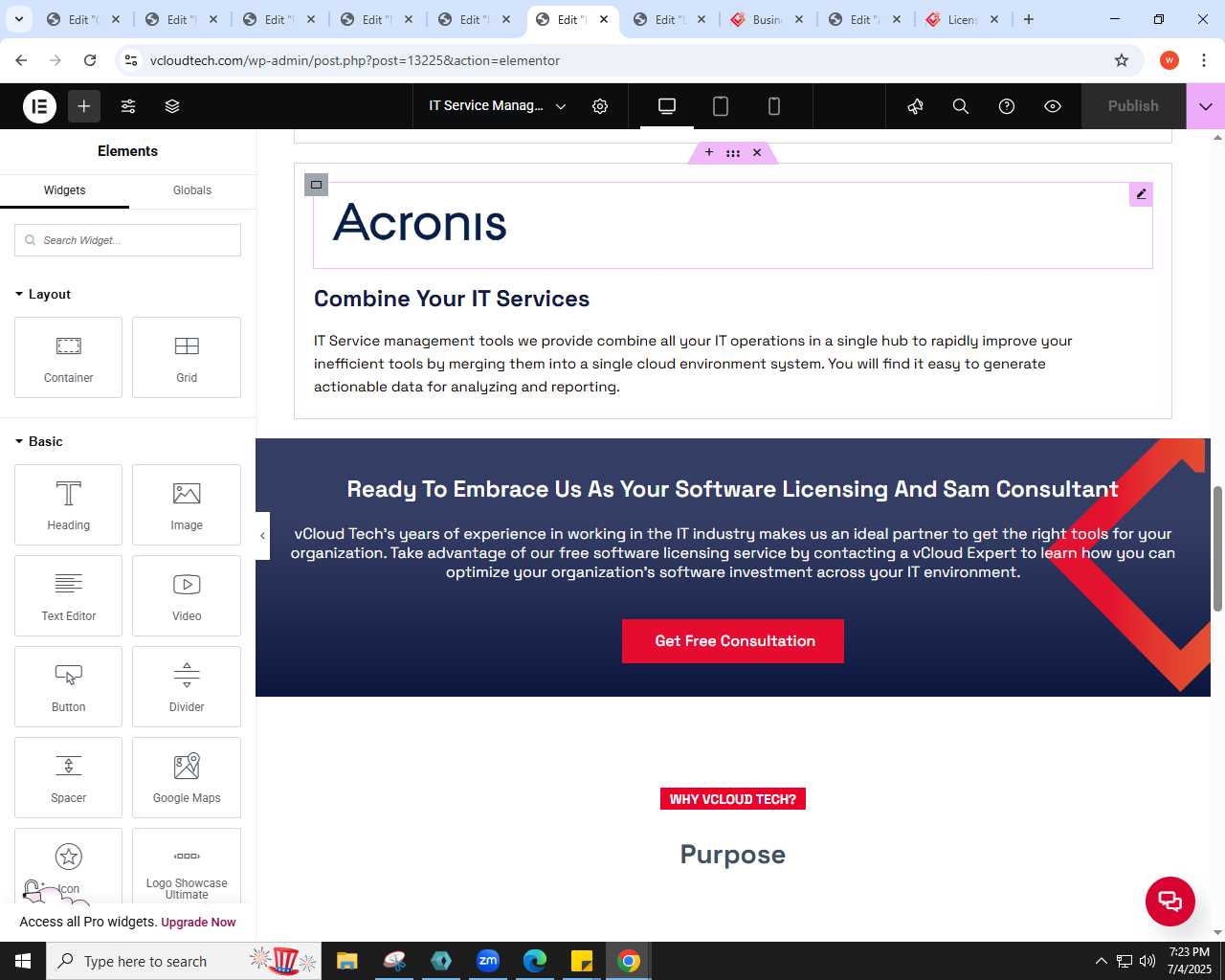
Task: Switch to the Busin... browser tab
Action: click(x=766, y=19)
